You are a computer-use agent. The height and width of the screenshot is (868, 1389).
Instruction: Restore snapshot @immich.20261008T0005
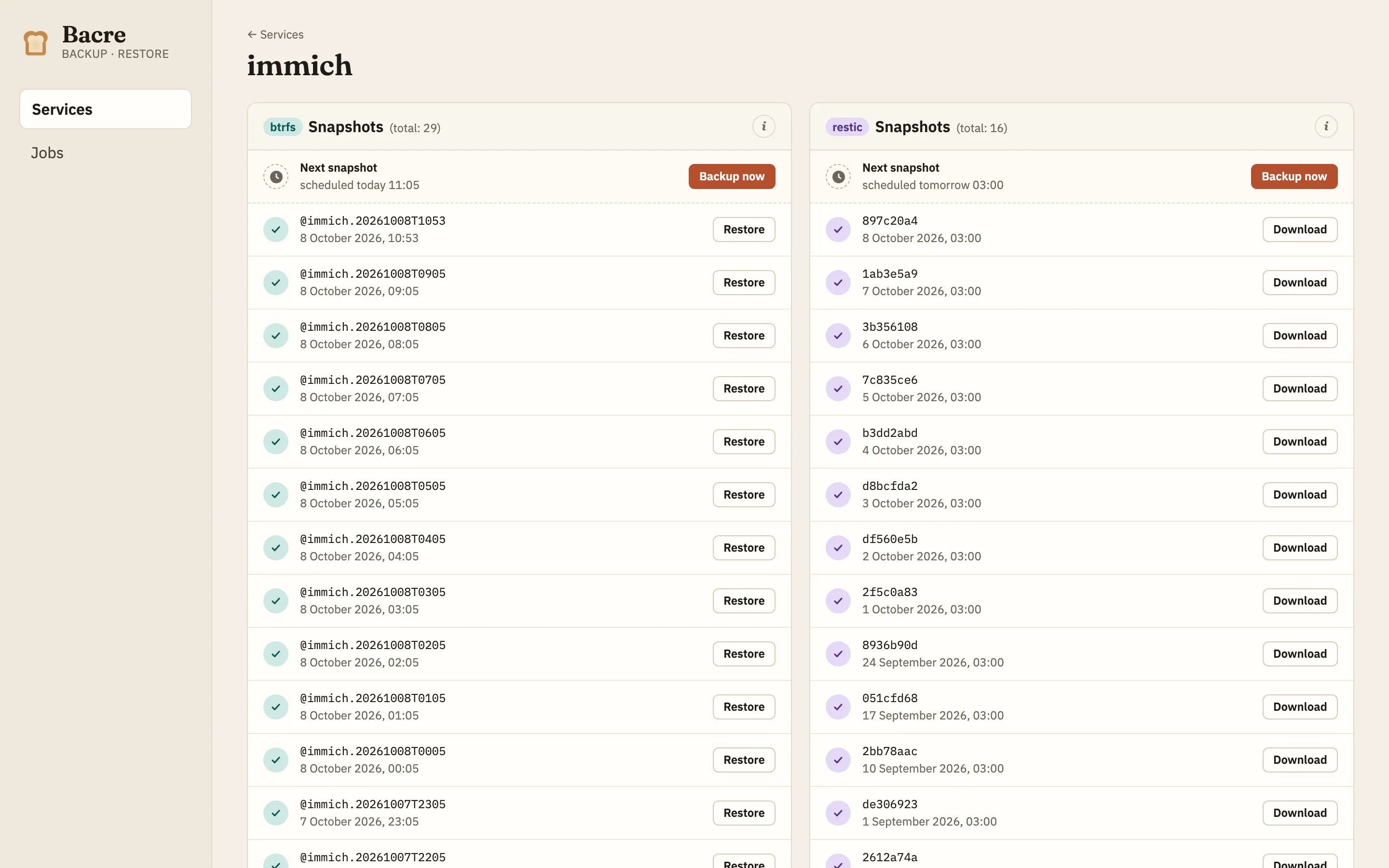tap(744, 759)
